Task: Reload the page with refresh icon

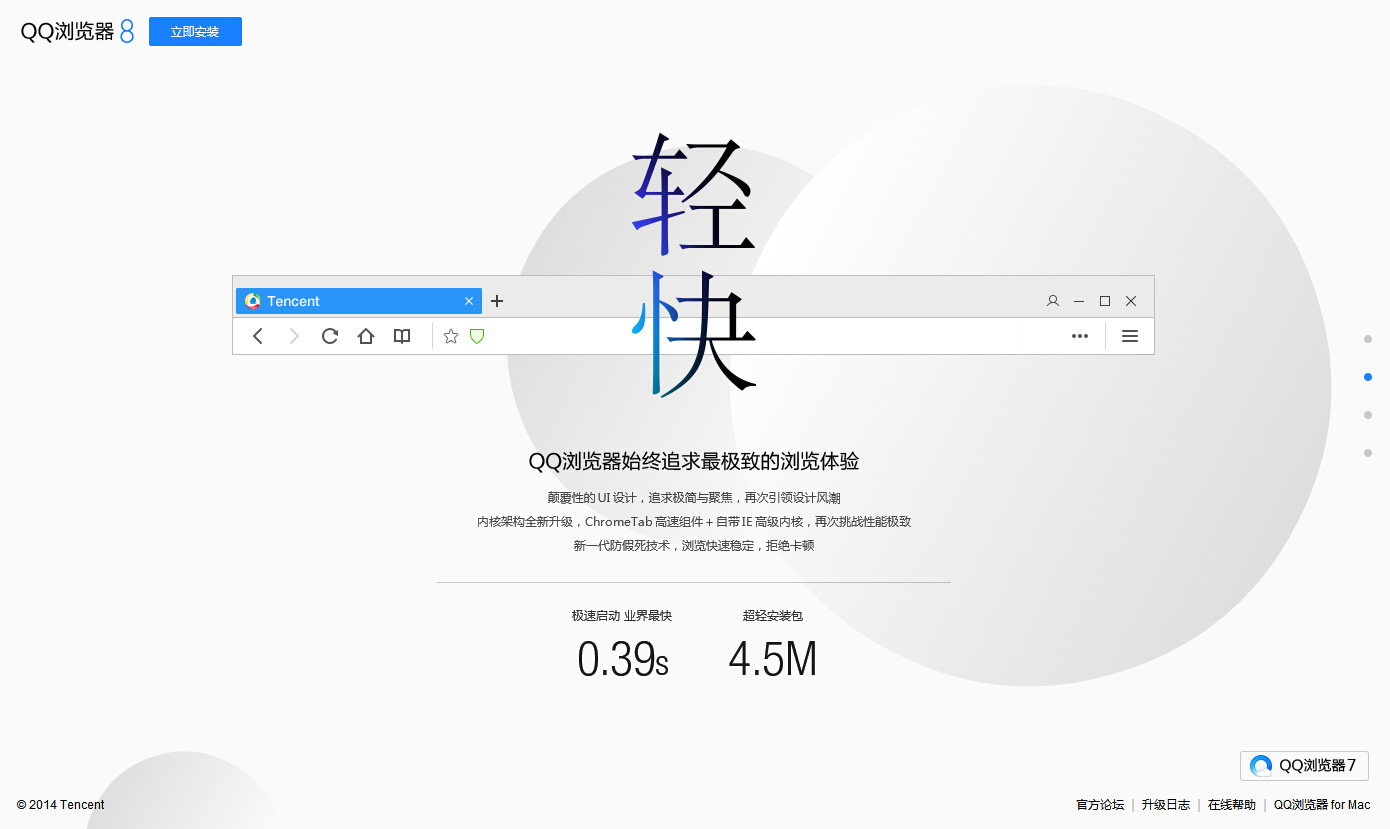Action: (330, 336)
